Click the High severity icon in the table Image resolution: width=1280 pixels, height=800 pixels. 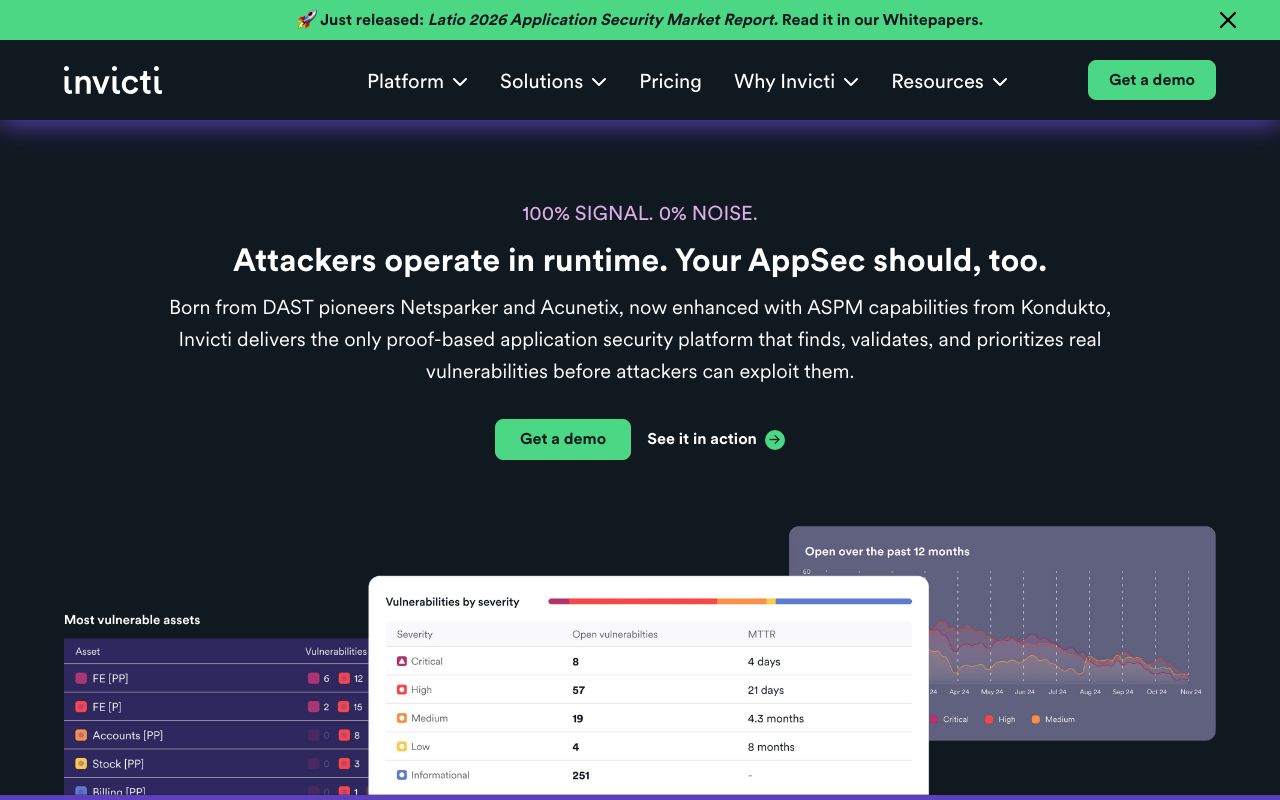click(402, 690)
